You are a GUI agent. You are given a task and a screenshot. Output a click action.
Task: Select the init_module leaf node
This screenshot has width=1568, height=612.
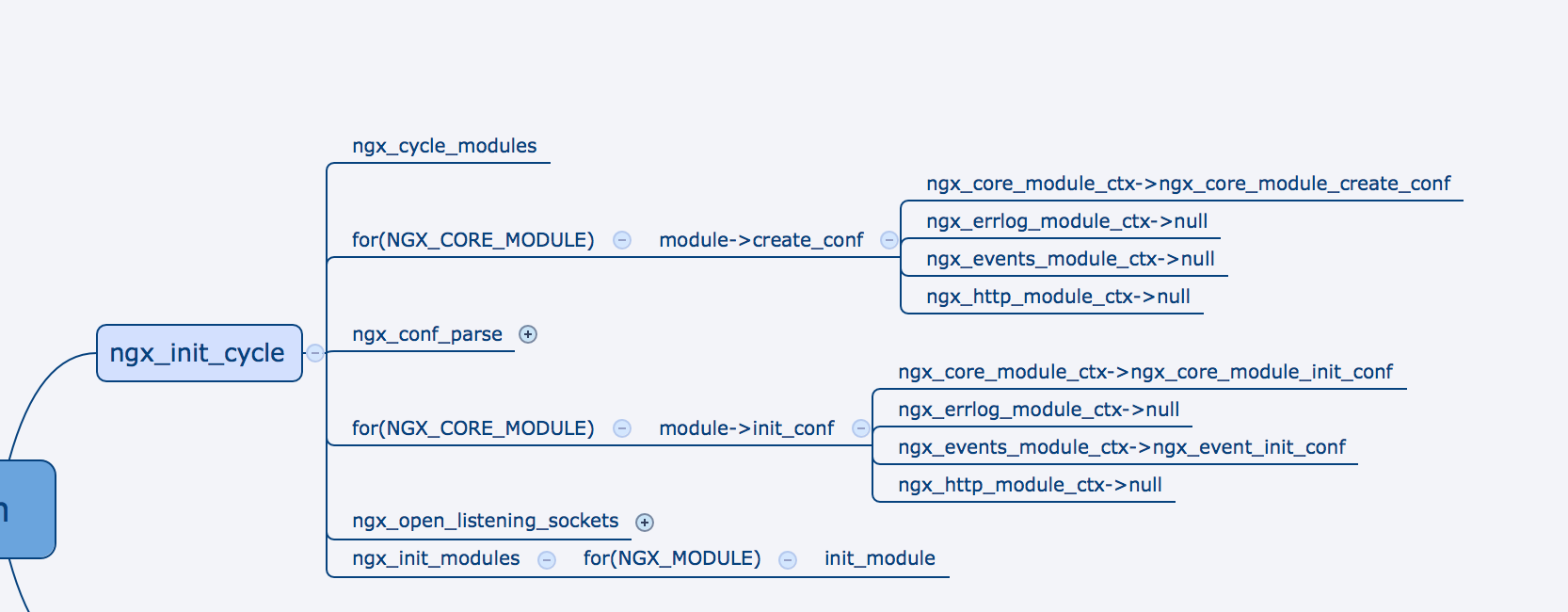click(x=880, y=558)
